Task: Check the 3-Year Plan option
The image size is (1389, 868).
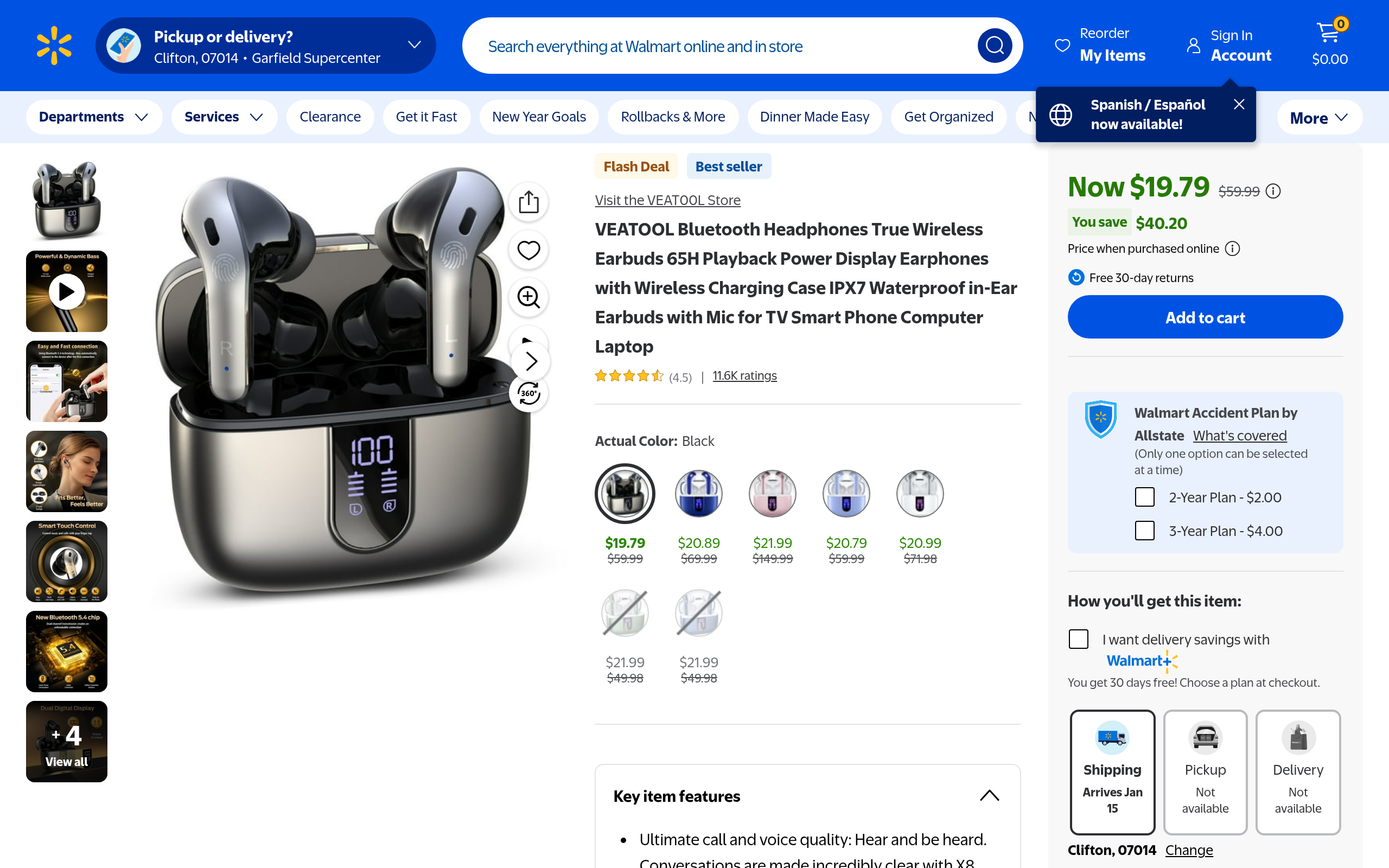Action: point(1144,531)
